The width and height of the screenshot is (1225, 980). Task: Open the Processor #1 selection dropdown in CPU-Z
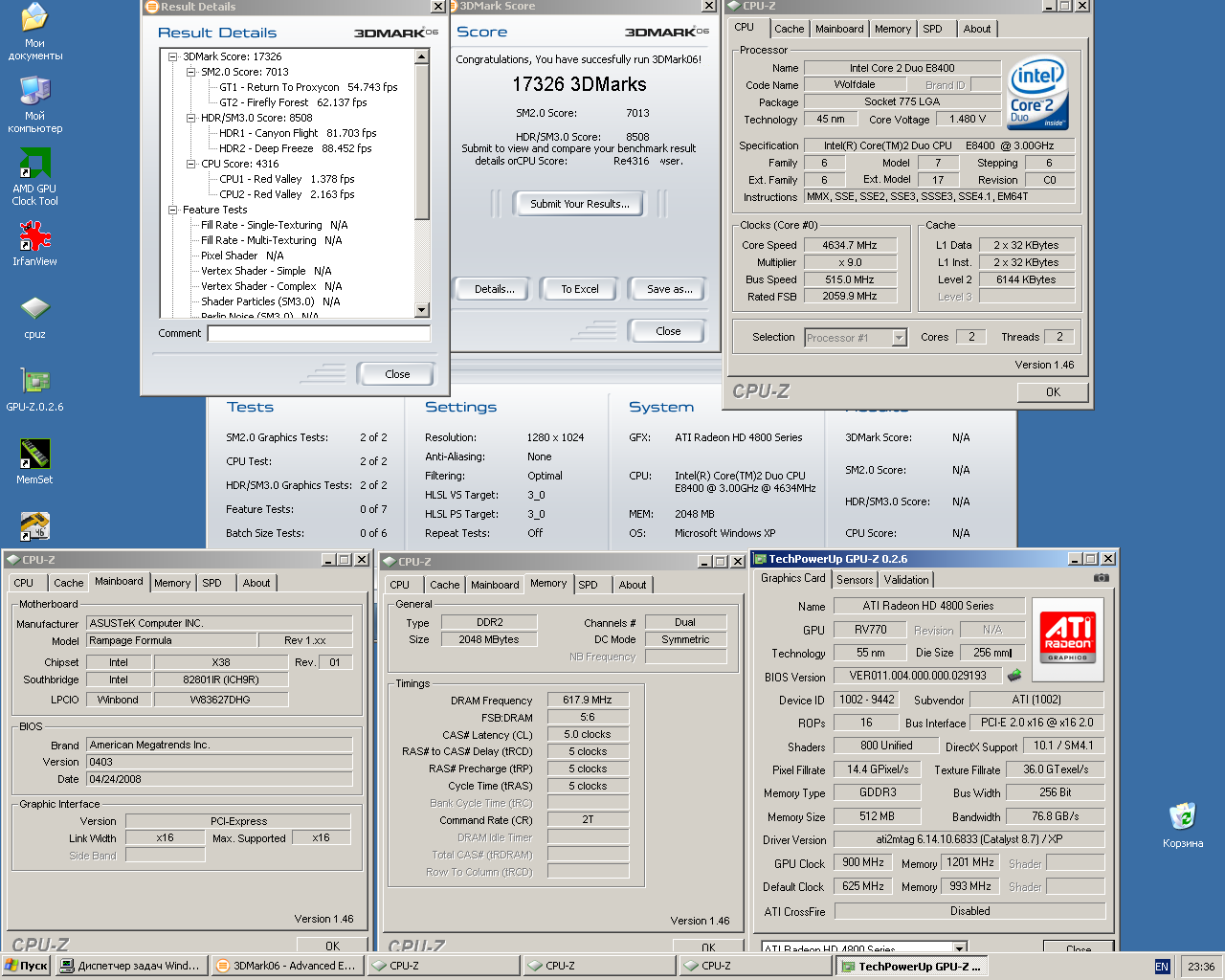point(899,338)
